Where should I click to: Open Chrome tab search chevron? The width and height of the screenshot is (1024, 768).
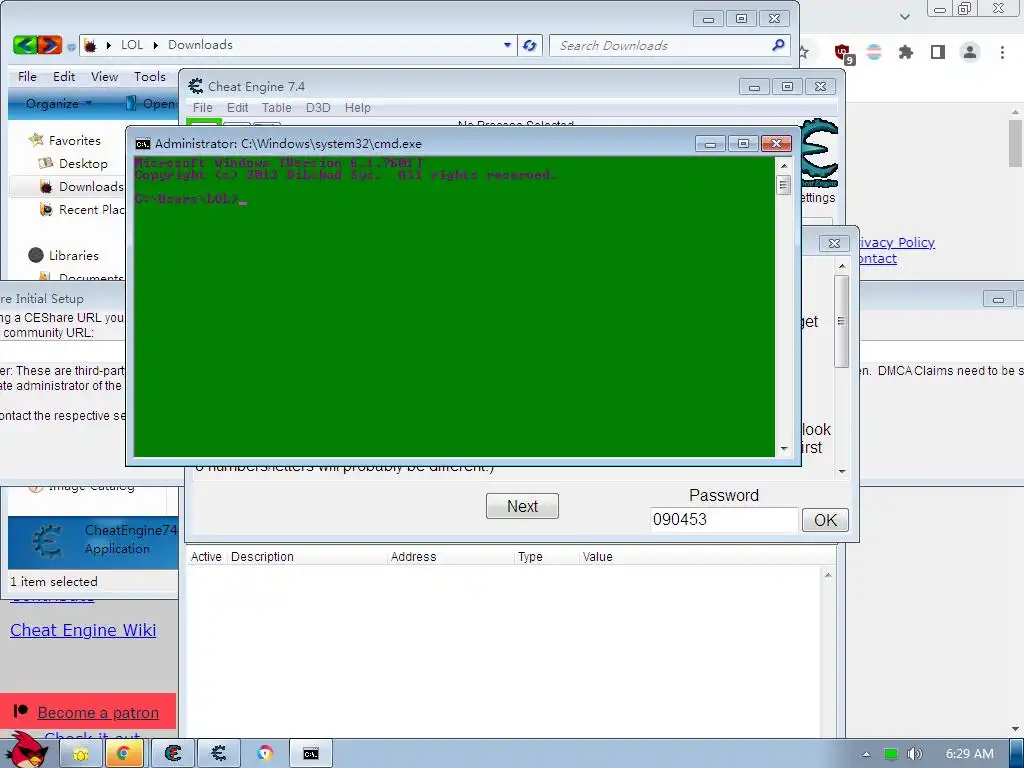[904, 16]
